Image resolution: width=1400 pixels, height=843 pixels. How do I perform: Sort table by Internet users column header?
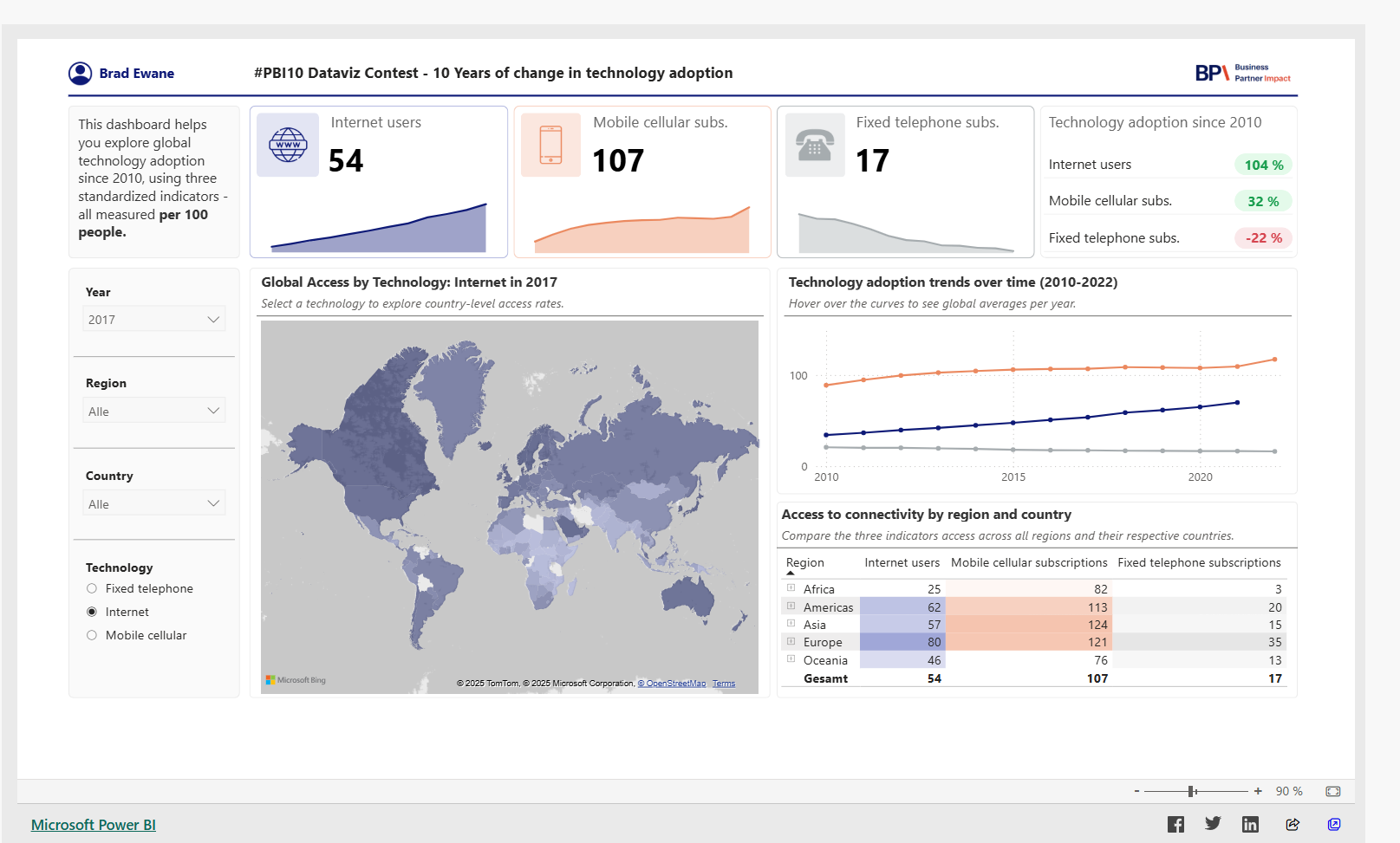[902, 562]
